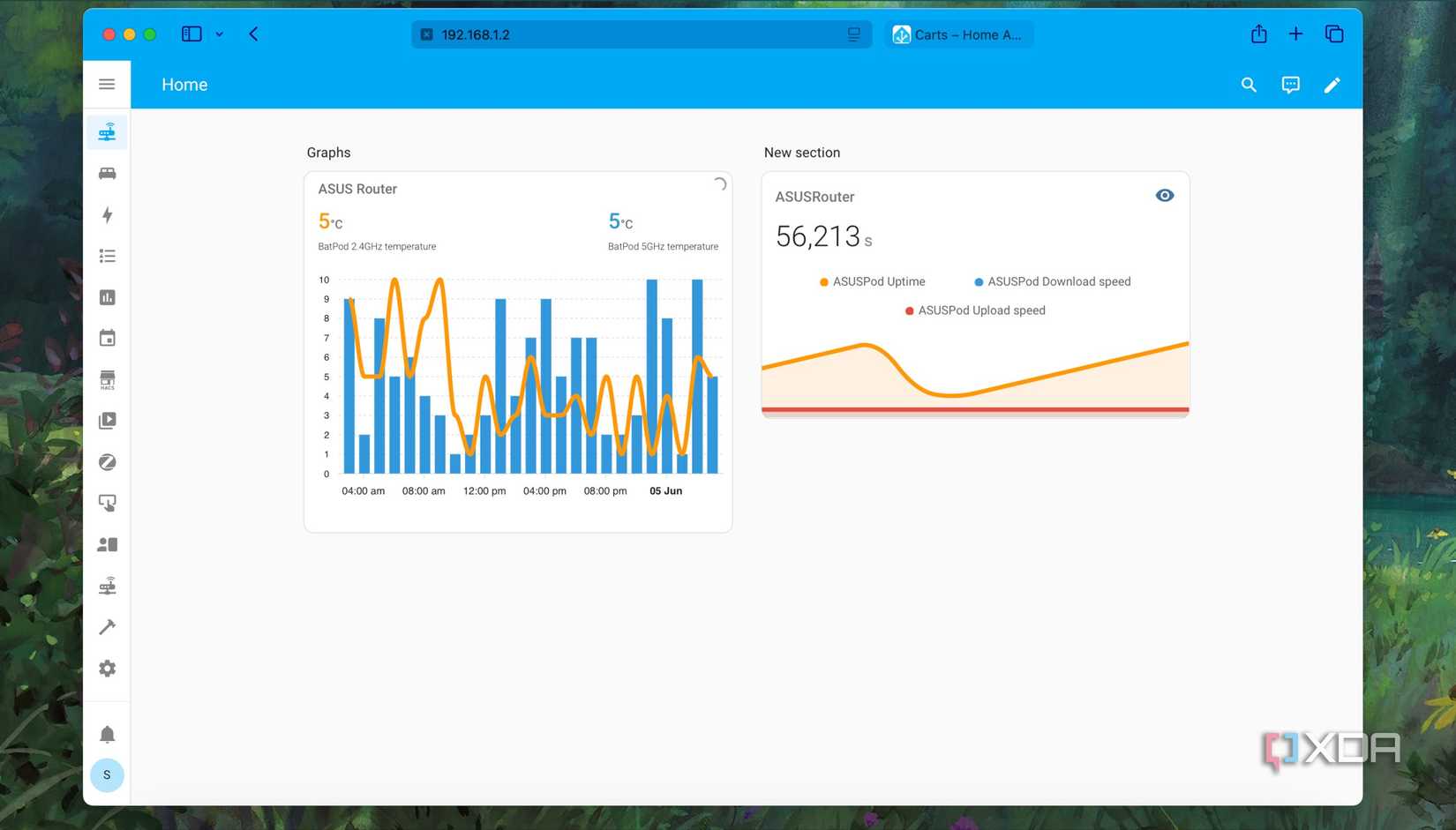Click the orange ASUSPod Uptime legend dot
The image size is (1456, 830).
pyautogui.click(x=822, y=281)
